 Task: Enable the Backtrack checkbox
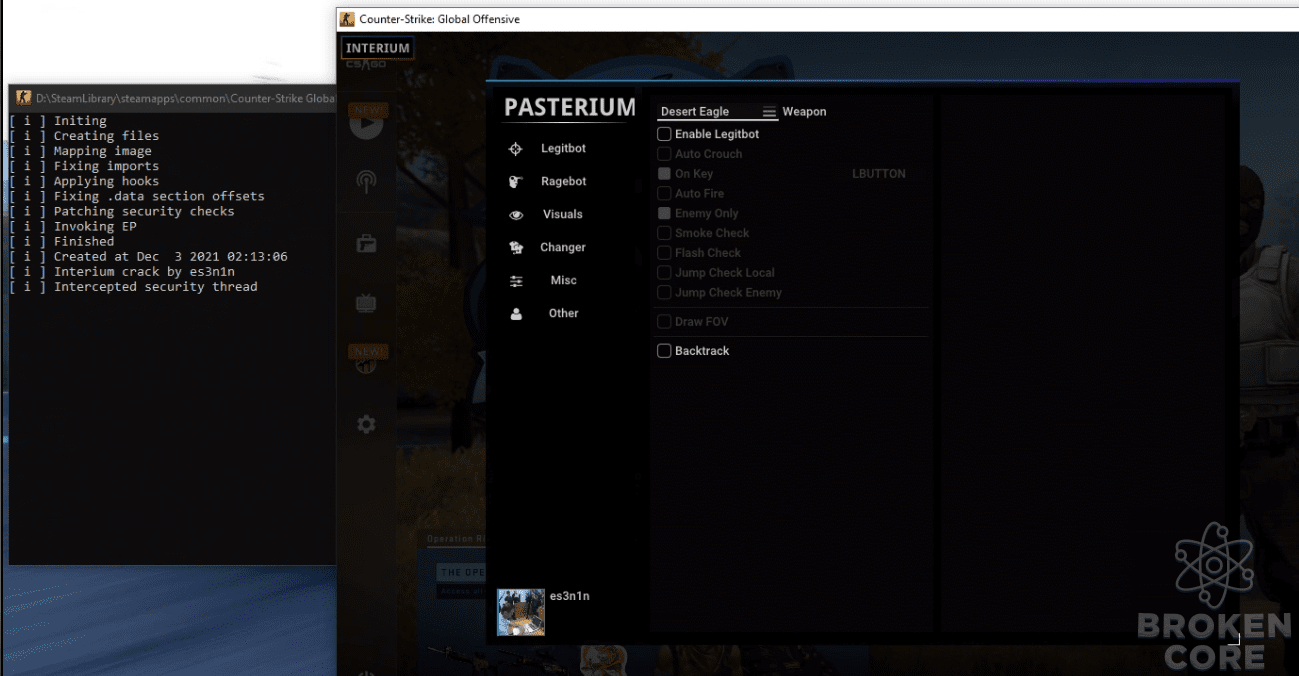(x=664, y=351)
